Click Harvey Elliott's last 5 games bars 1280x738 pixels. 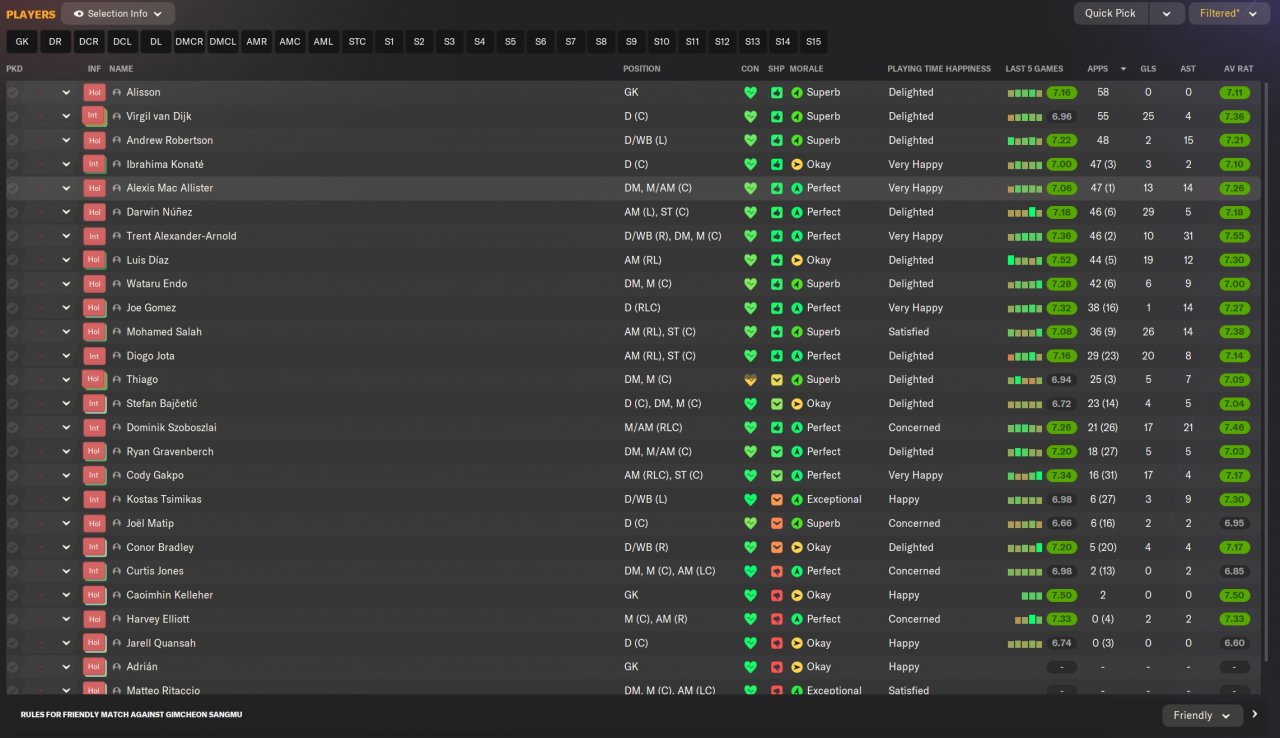pos(1029,620)
